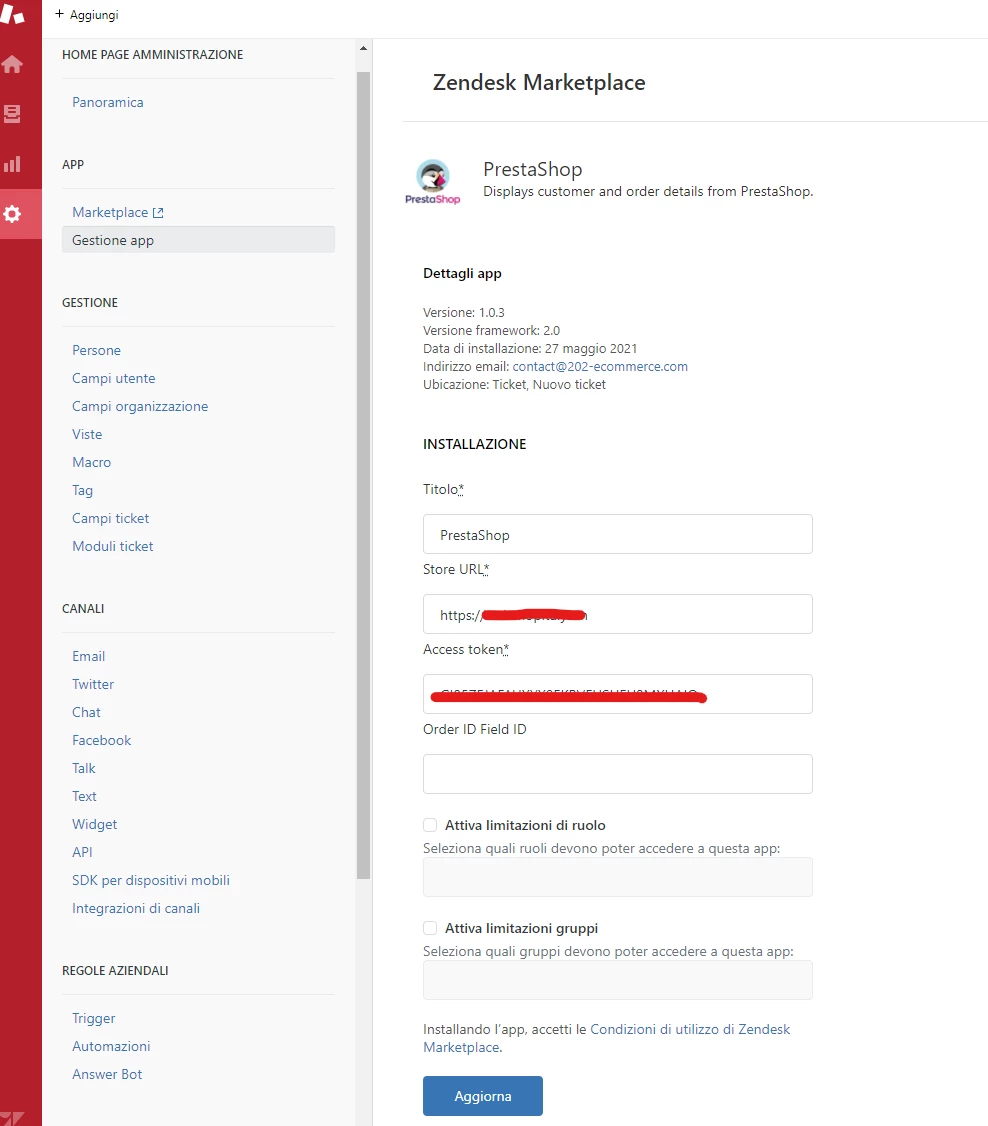
Task: Open Campi ticket page
Action: coord(111,518)
